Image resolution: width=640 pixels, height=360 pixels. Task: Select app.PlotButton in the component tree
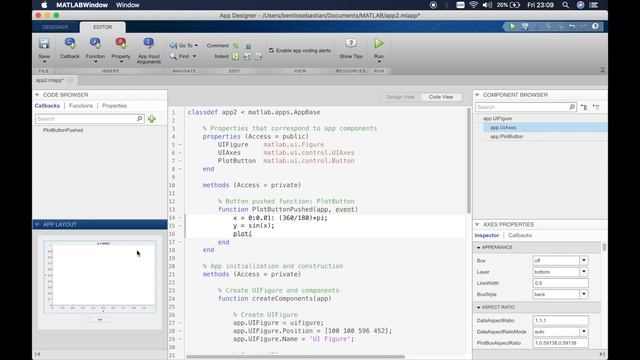pyautogui.click(x=507, y=136)
